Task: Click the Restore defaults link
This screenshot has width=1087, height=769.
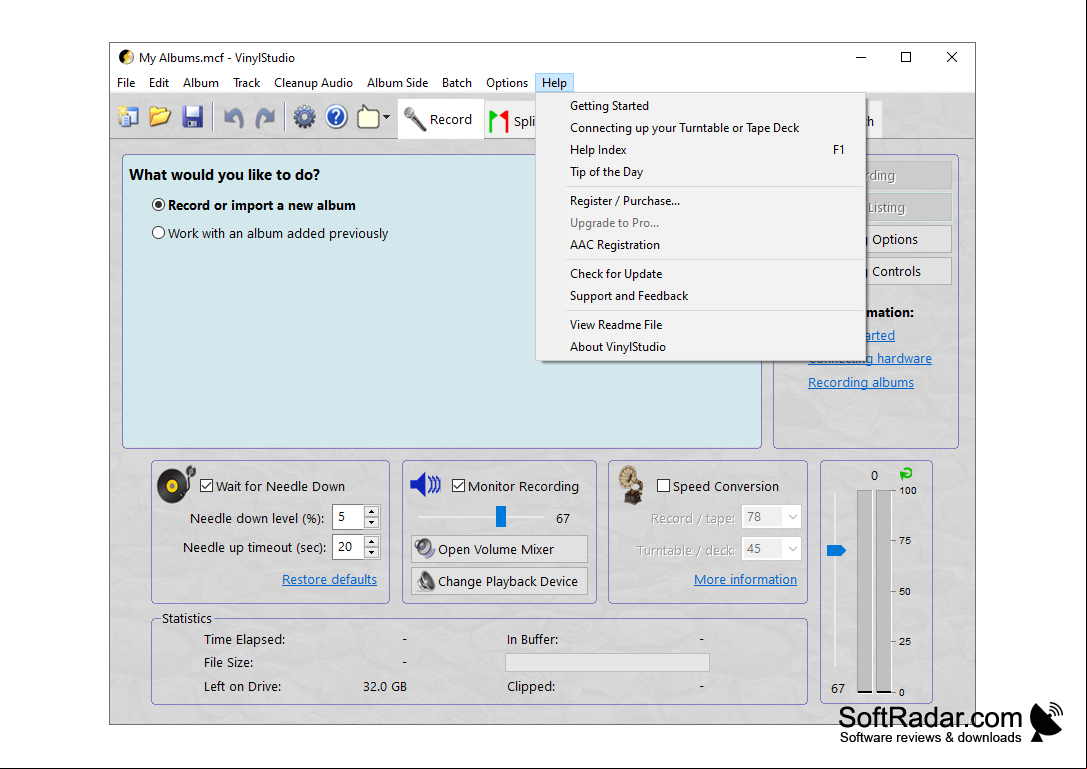Action: 329,580
